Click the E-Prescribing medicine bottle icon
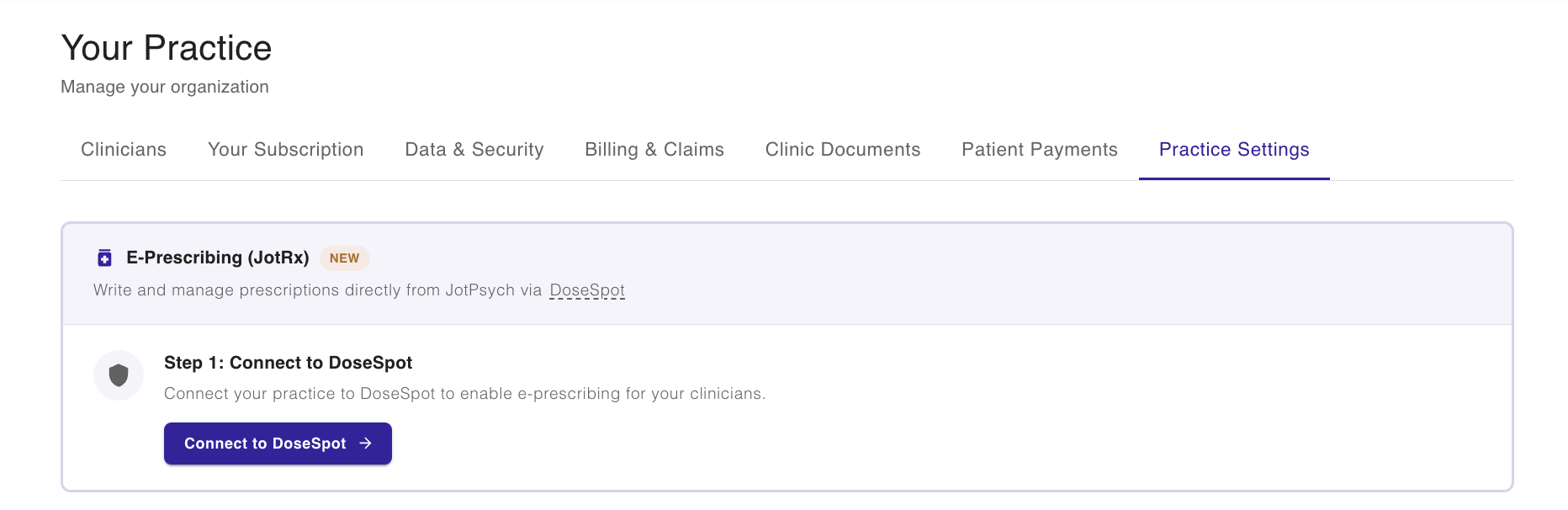 [104, 258]
